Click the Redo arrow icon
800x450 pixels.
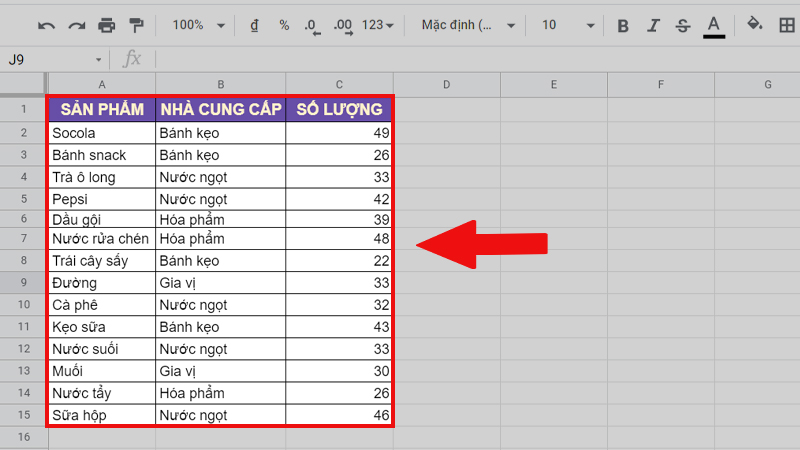77,25
